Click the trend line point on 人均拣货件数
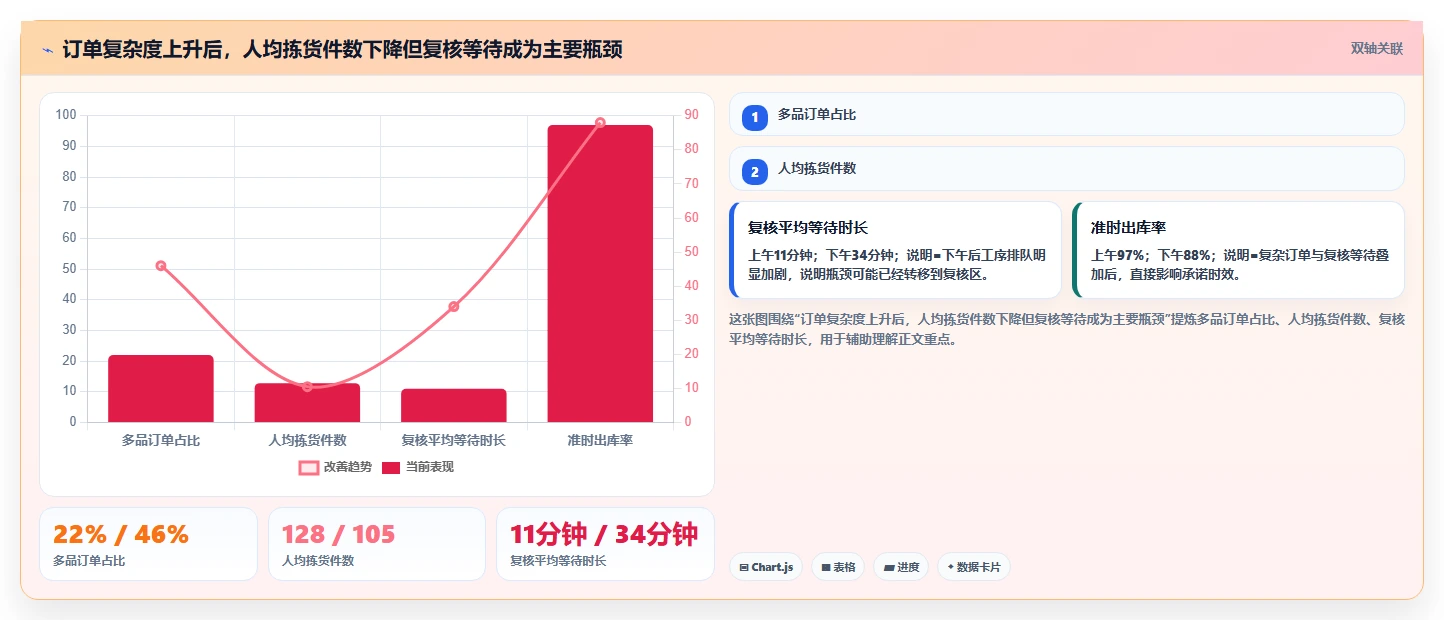1444x620 pixels. [307, 387]
